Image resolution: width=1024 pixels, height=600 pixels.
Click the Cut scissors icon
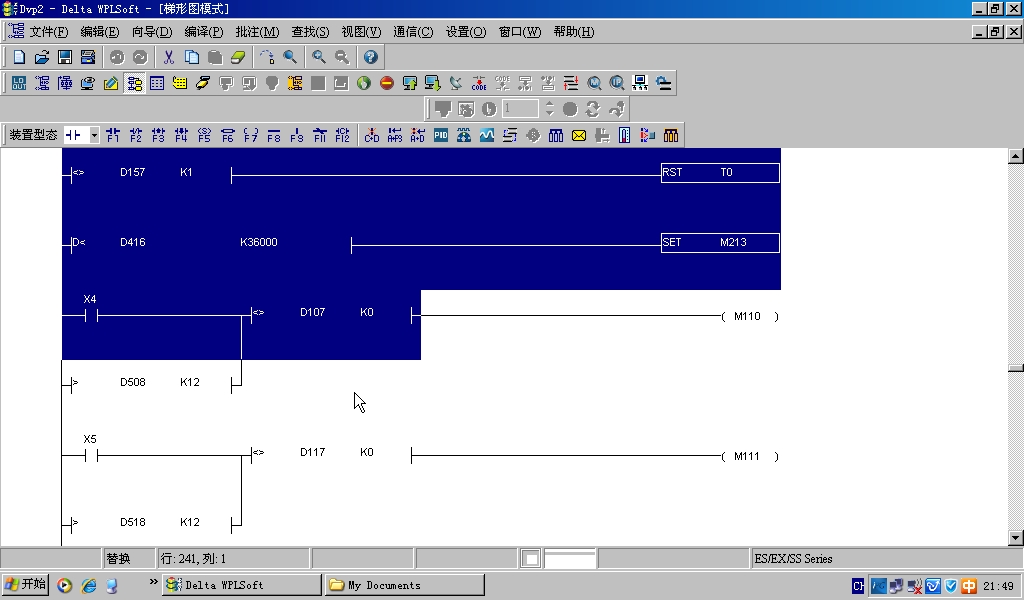click(x=169, y=58)
